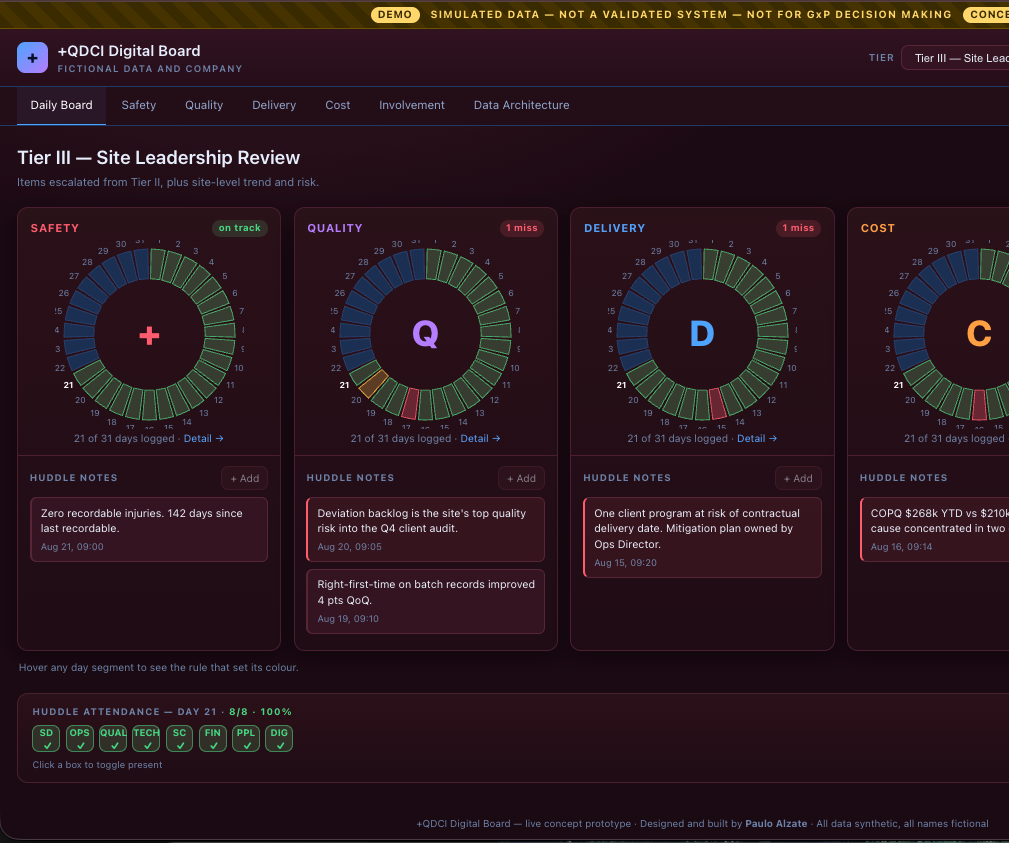Click the Paulo Alzate name in footer
This screenshot has height=843, width=1009.
click(x=776, y=824)
